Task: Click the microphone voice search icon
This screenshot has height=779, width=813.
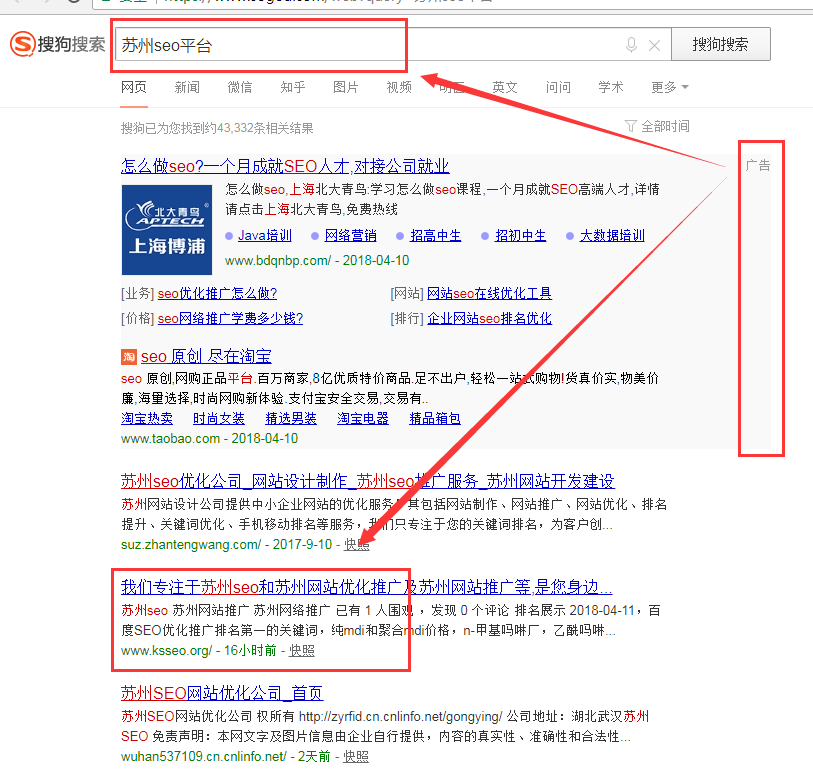Action: (x=631, y=45)
